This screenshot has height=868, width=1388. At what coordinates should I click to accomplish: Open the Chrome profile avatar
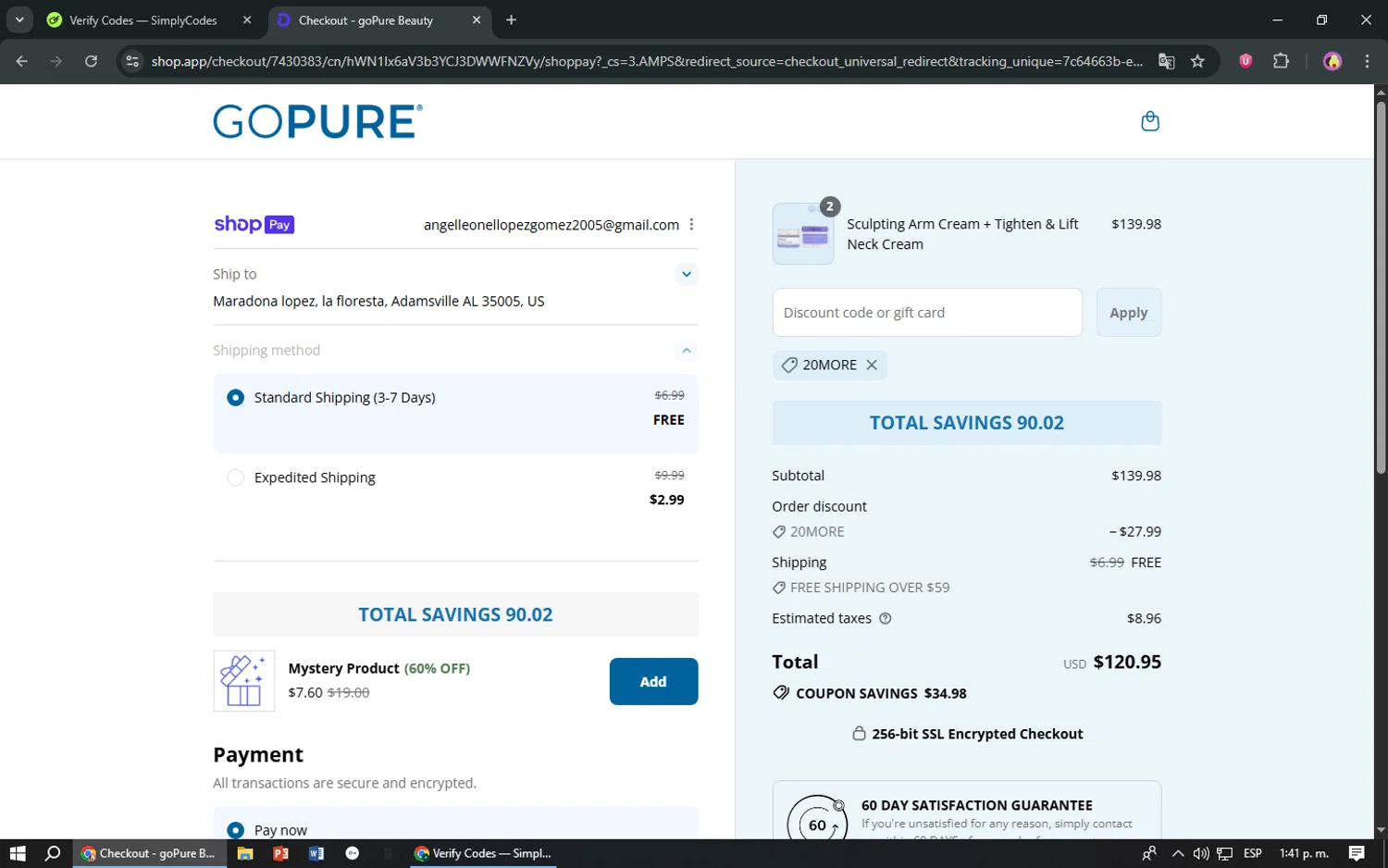click(1332, 61)
